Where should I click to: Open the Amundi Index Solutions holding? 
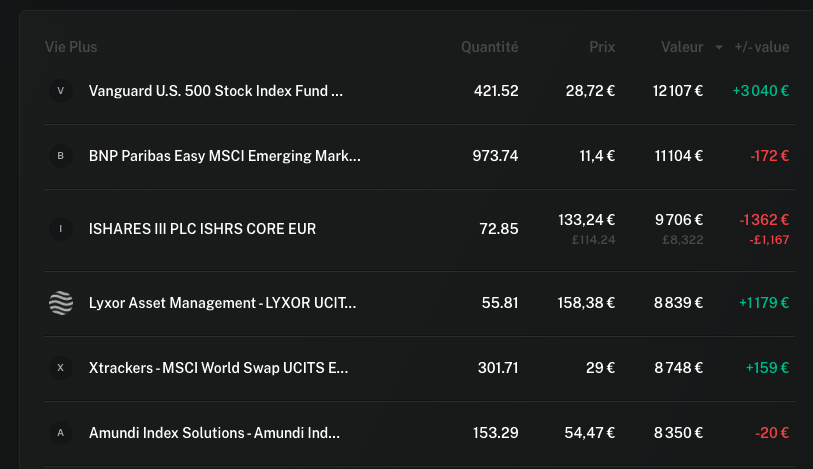pos(214,433)
